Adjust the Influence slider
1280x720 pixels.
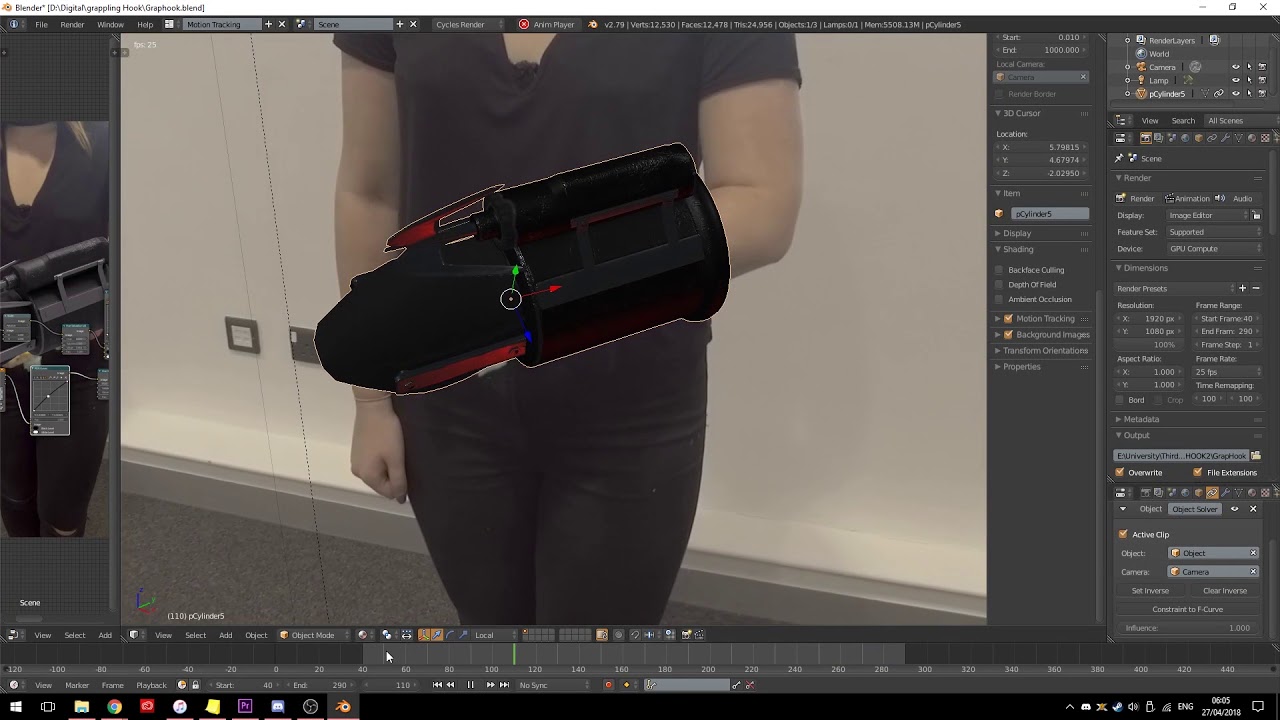point(1188,628)
